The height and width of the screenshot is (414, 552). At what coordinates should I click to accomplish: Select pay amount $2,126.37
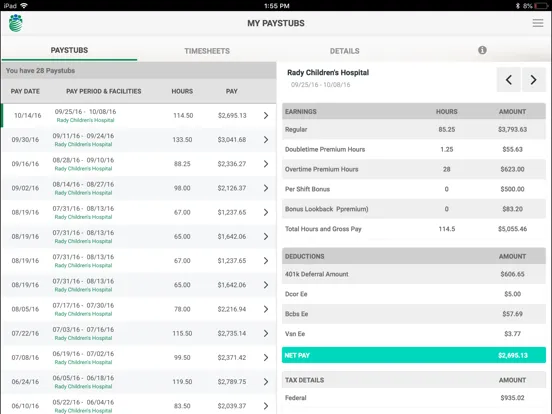point(232,188)
